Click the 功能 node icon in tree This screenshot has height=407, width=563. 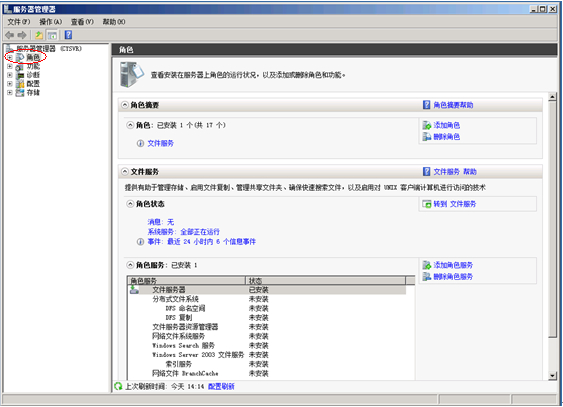pyautogui.click(x=20, y=66)
